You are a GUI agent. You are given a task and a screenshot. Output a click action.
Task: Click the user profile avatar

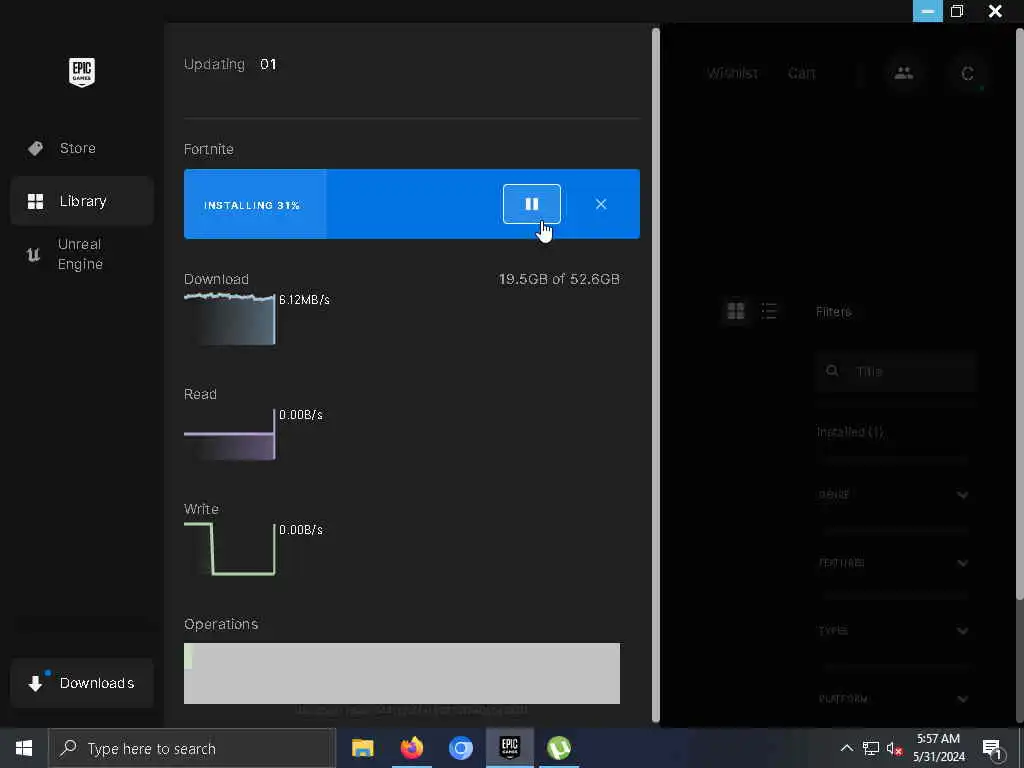coord(967,73)
